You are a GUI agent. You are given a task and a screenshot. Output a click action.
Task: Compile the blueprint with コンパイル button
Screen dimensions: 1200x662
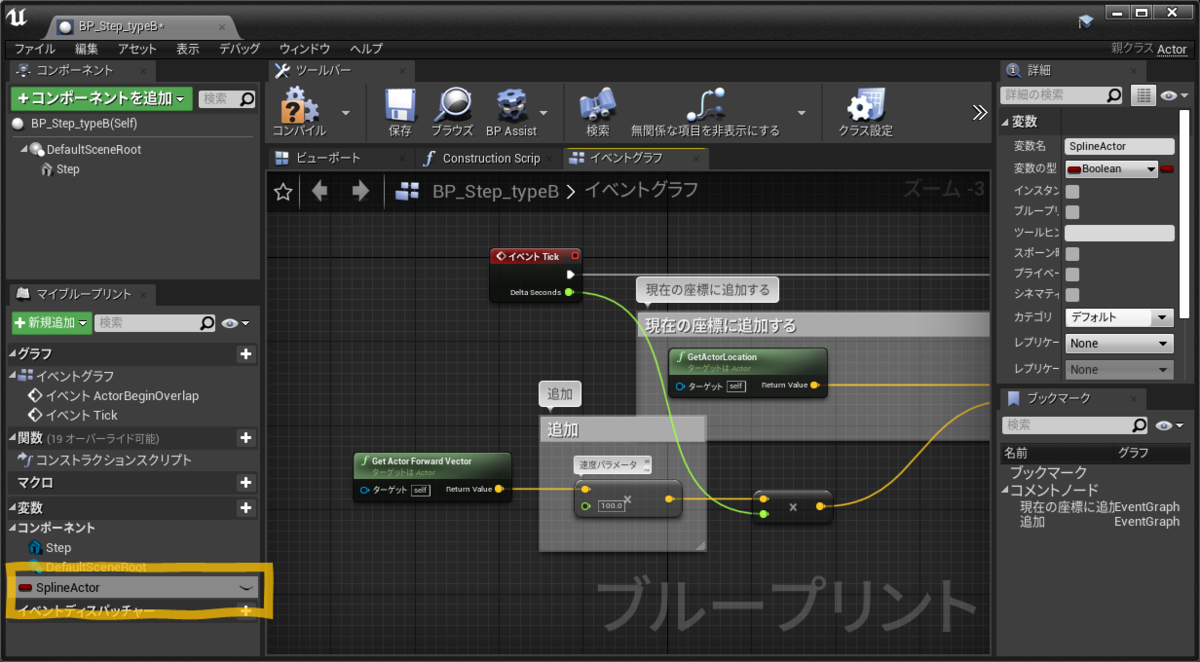click(299, 112)
